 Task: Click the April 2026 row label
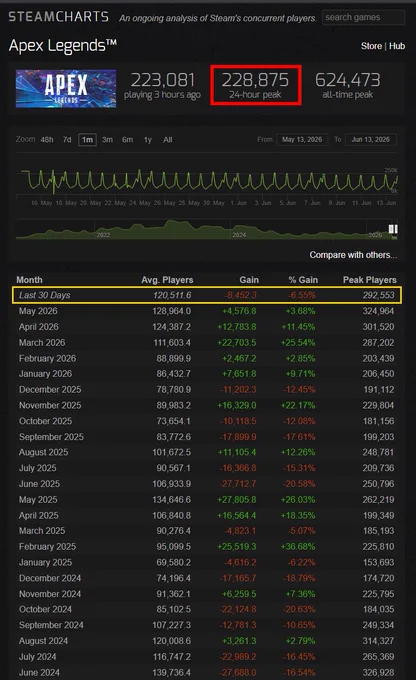click(x=39, y=327)
